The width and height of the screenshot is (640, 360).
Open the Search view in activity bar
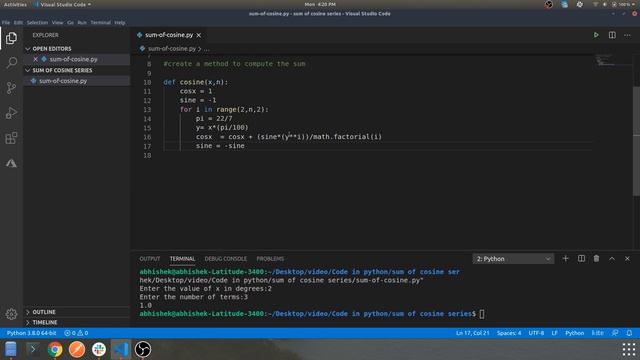(11, 63)
